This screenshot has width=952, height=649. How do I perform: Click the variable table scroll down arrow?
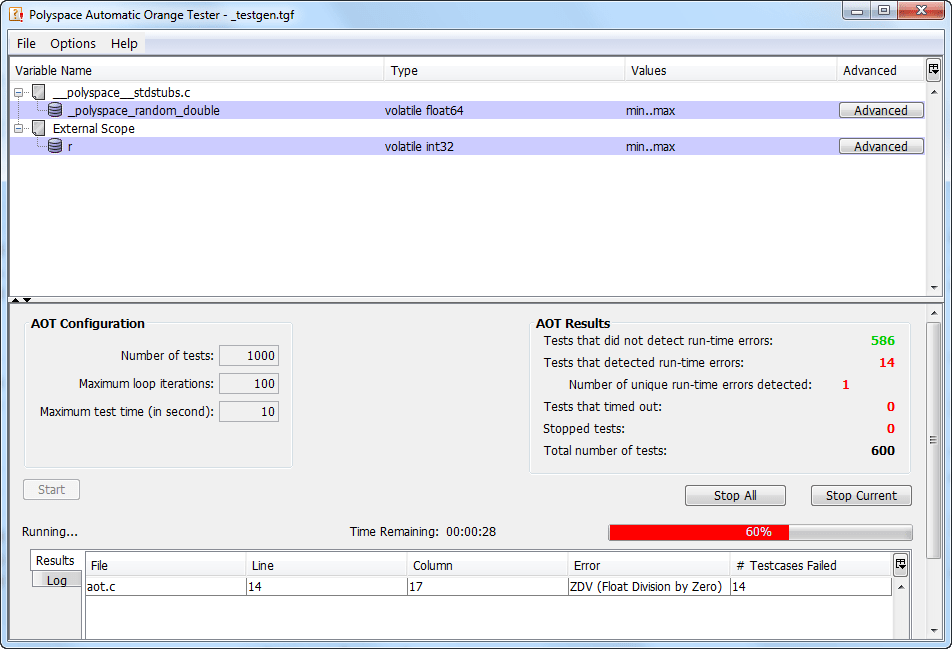pos(934,288)
